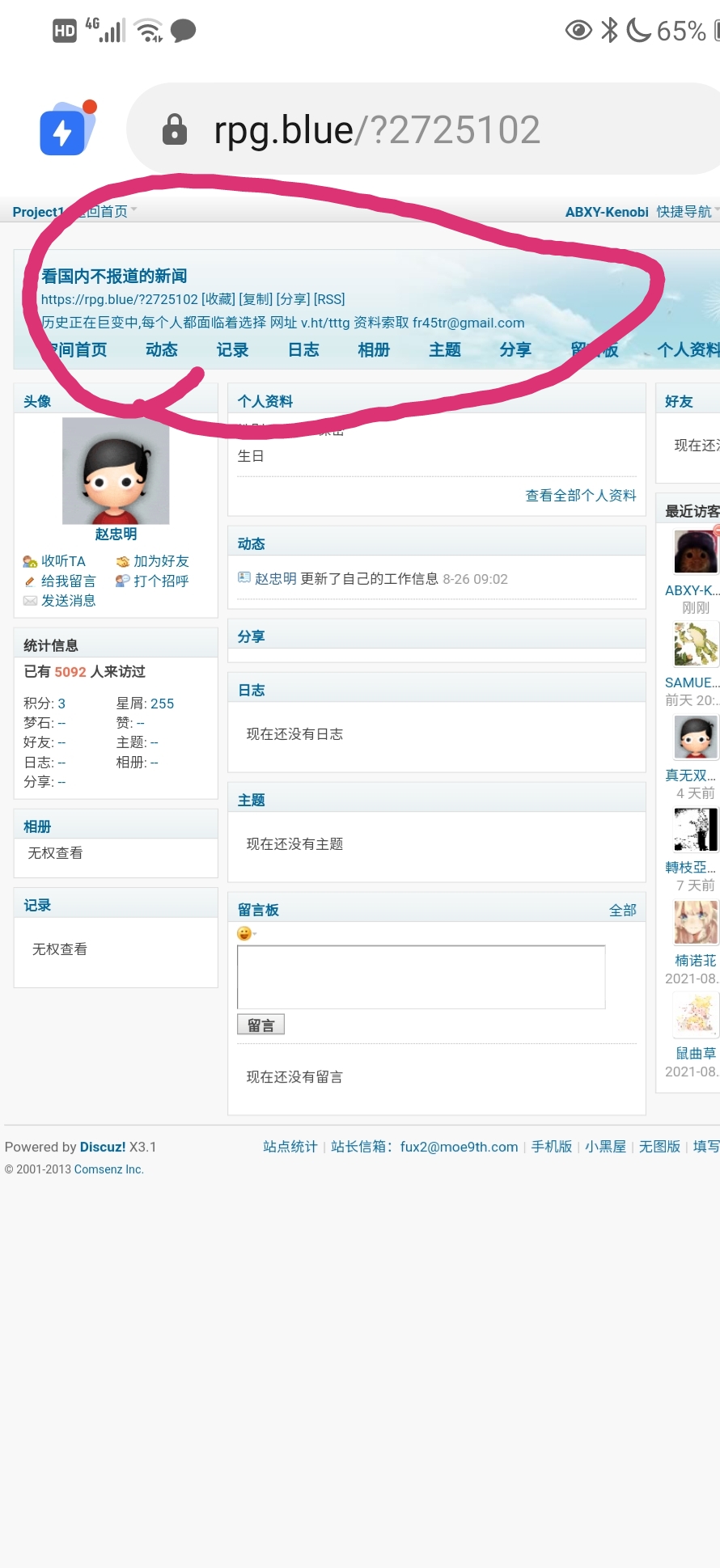The height and width of the screenshot is (1568, 720).
Task: Click the Comsenz Inc. link
Action: (x=109, y=1169)
